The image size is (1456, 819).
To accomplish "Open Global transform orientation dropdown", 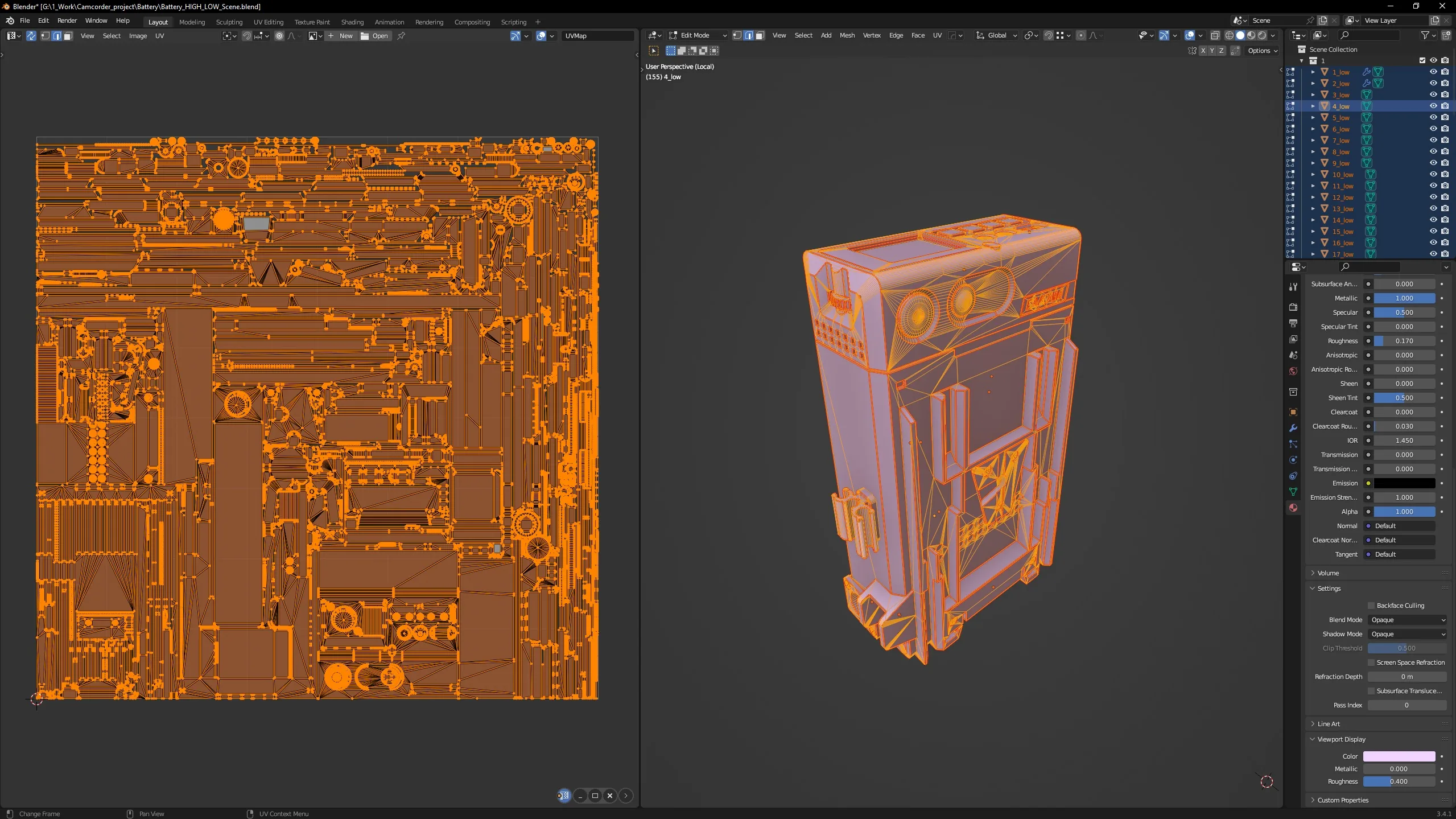I will 996,35.
